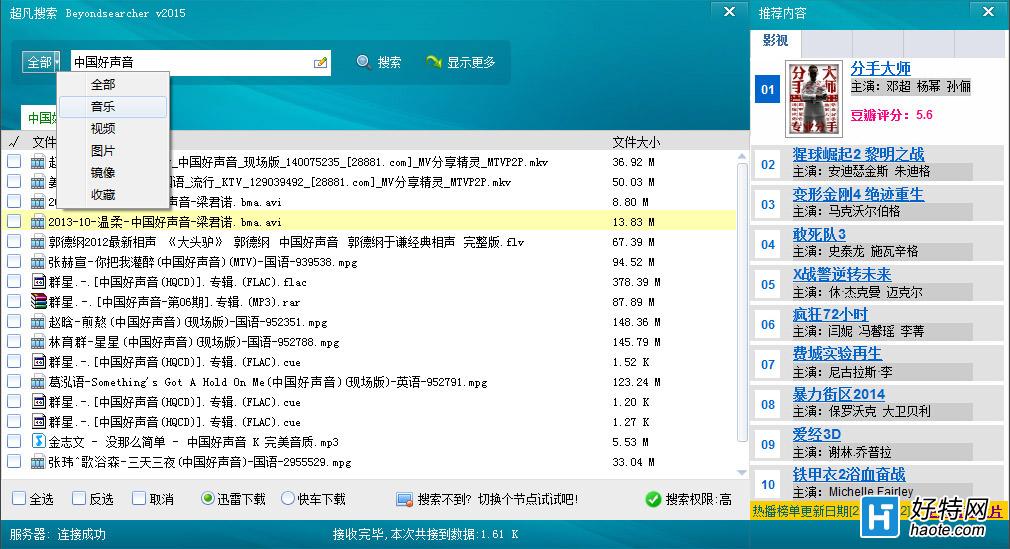
Task: Click the icon of the 1.27 K cue file
Action: click(38, 422)
